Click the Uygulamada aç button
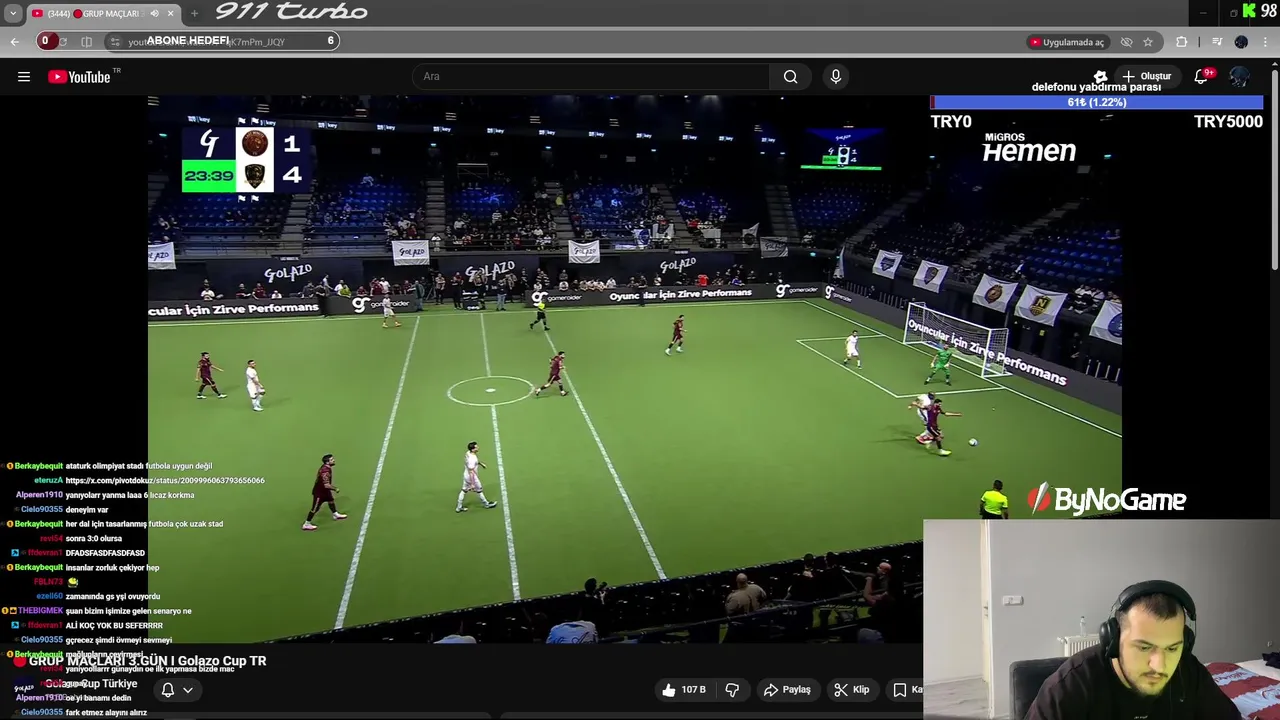1280x720 pixels. click(1067, 42)
